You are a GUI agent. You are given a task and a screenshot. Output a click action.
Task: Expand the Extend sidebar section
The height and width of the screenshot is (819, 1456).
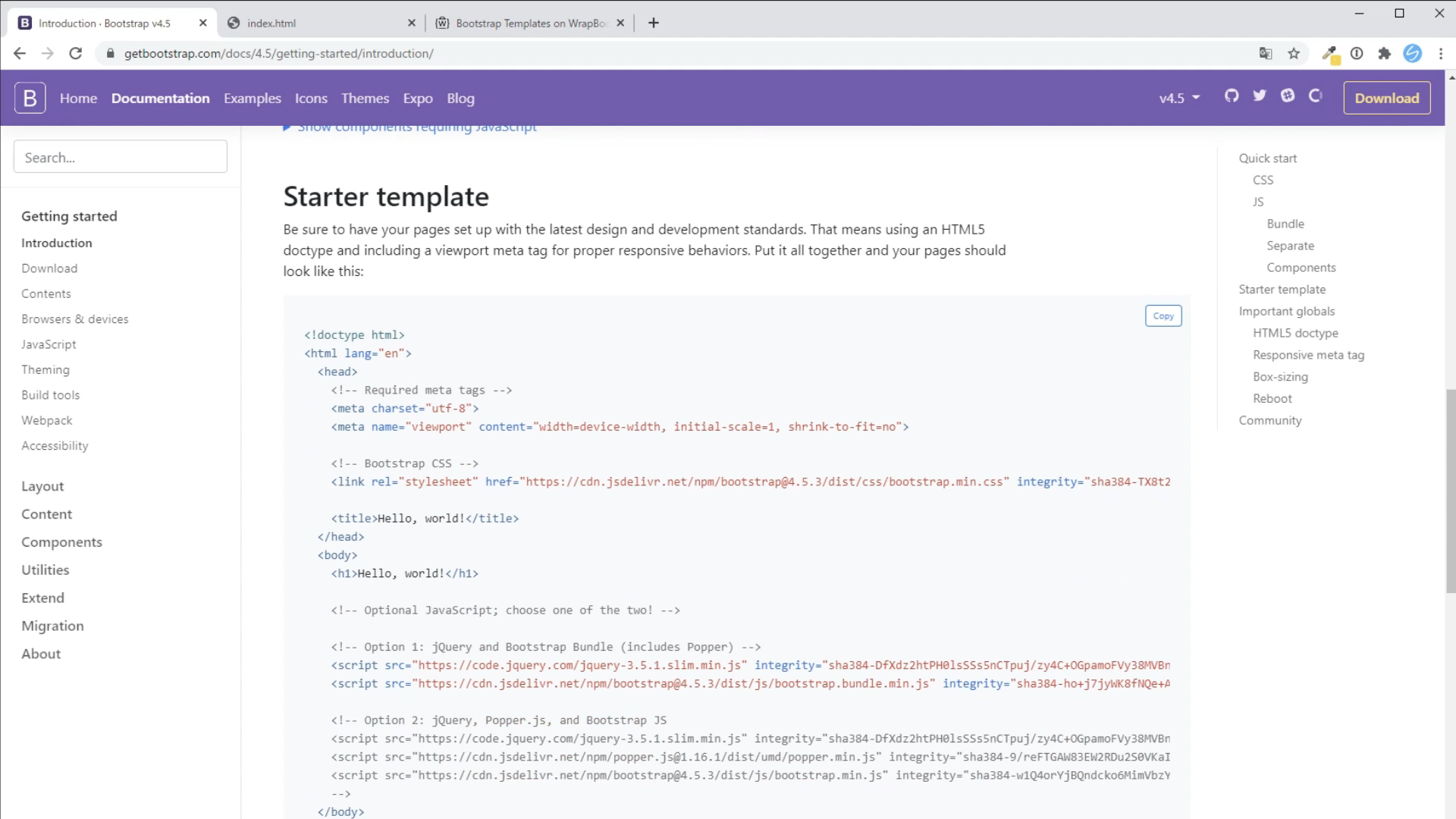coord(43,598)
